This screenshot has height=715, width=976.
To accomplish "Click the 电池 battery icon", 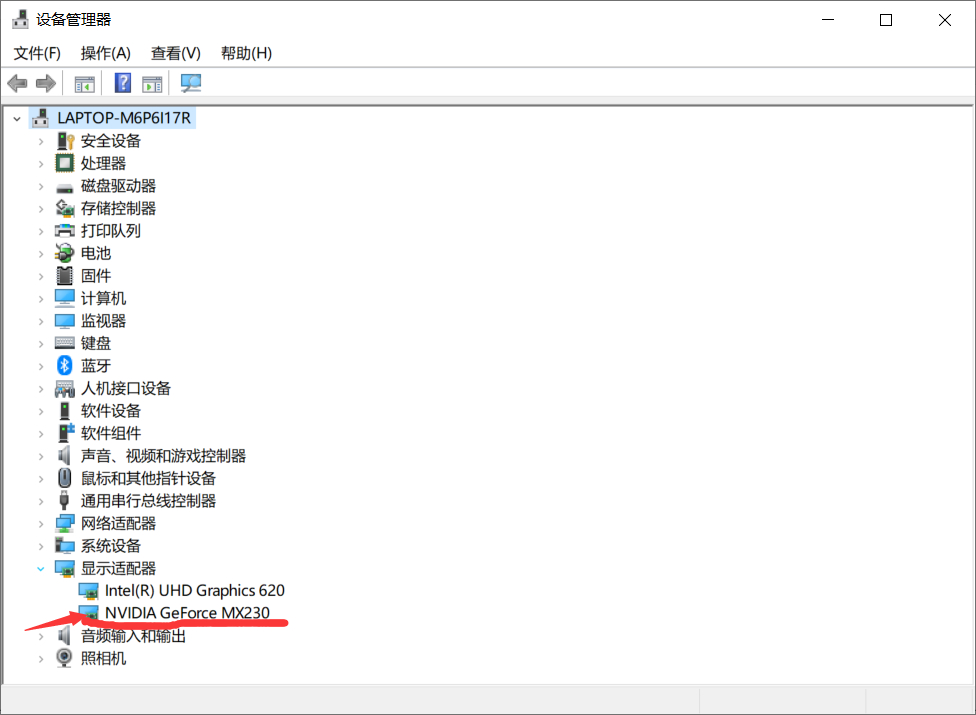I will [65, 253].
